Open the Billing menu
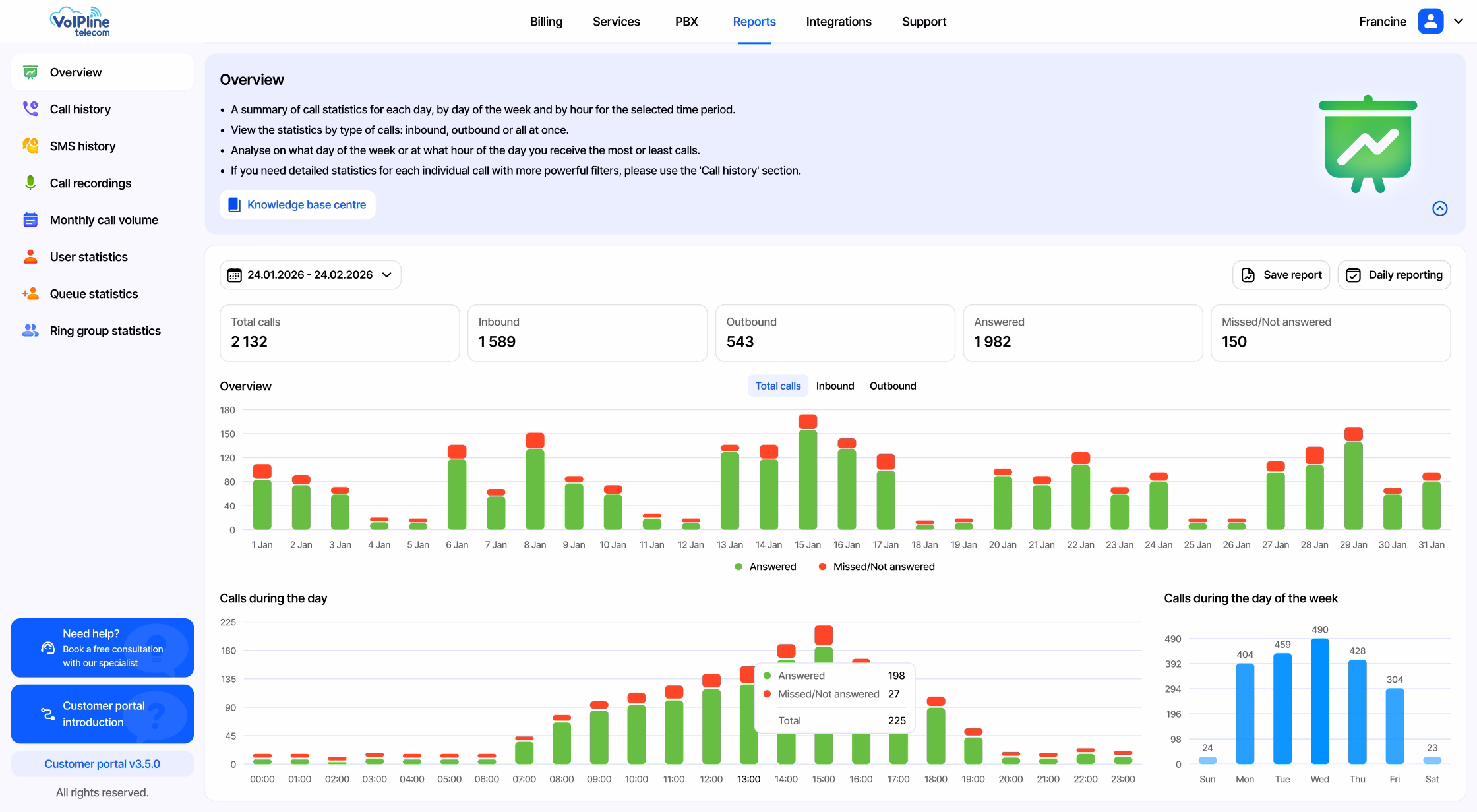The width and height of the screenshot is (1477, 812). (x=546, y=22)
